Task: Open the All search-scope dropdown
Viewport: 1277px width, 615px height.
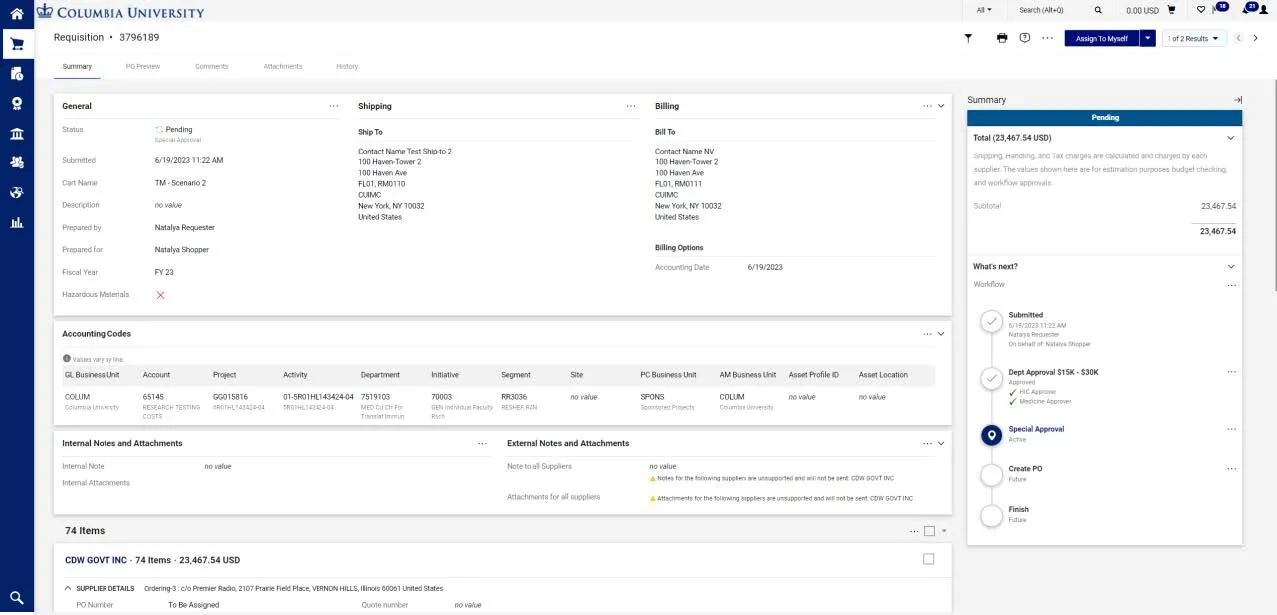Action: (x=984, y=10)
